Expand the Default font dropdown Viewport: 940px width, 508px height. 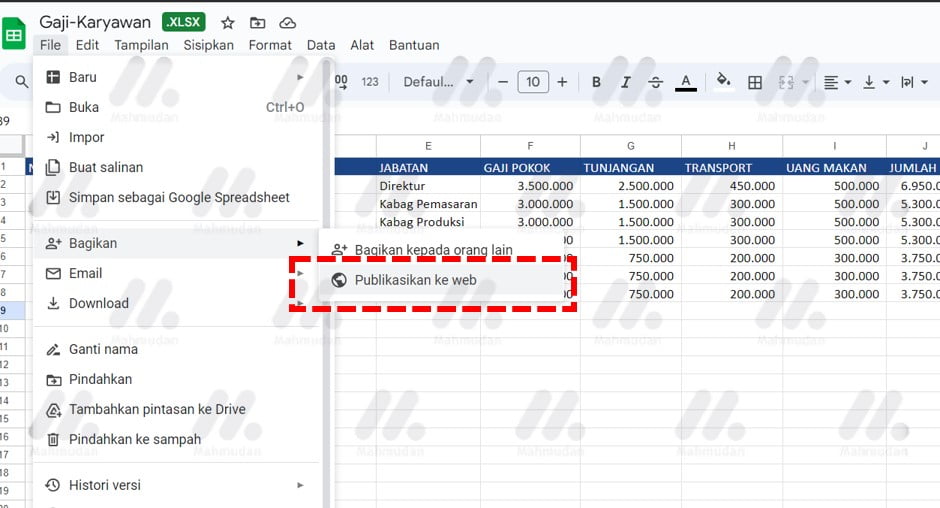(439, 82)
